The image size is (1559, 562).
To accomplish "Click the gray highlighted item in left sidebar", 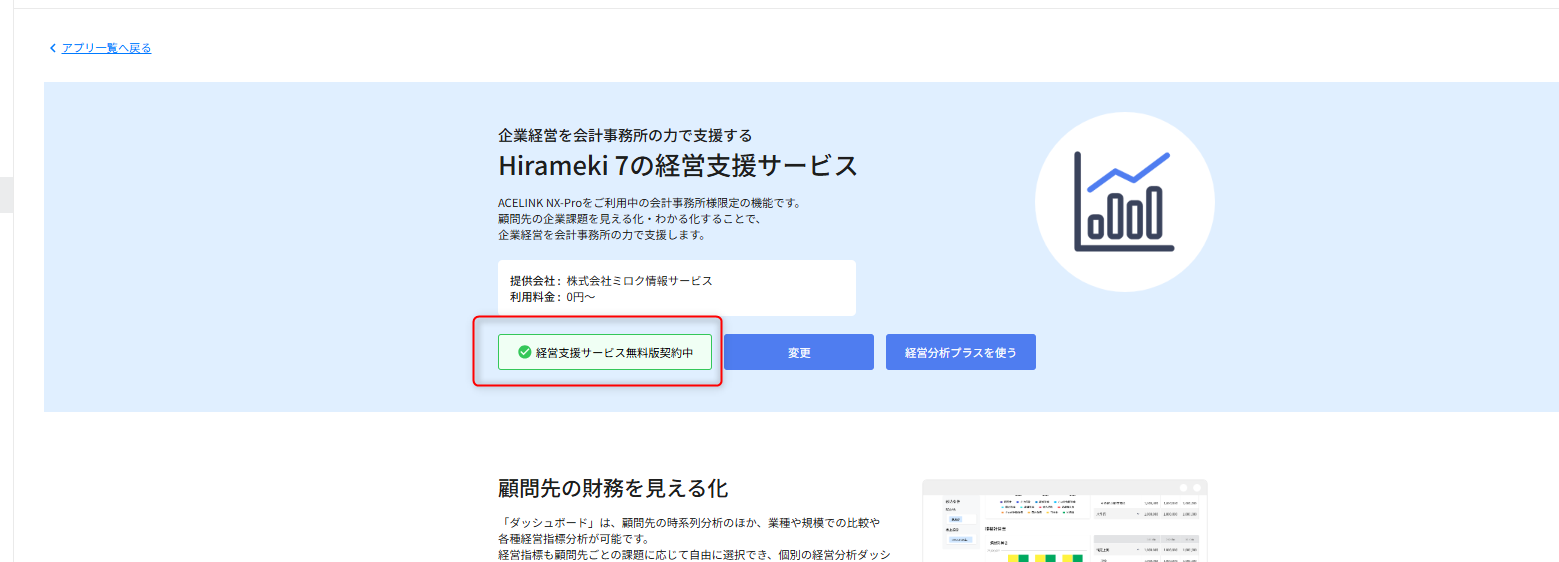I will (5, 195).
